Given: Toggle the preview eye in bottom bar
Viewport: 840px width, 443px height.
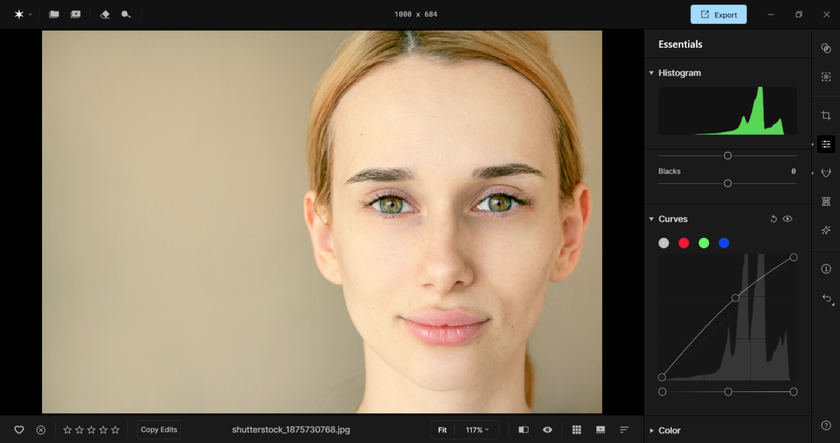Looking at the screenshot, I should click(x=548, y=430).
